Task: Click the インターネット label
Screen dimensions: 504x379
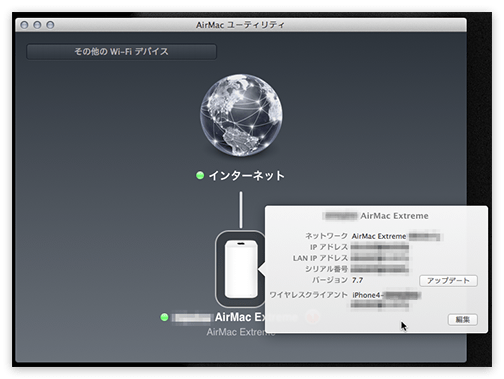Action: [247, 176]
